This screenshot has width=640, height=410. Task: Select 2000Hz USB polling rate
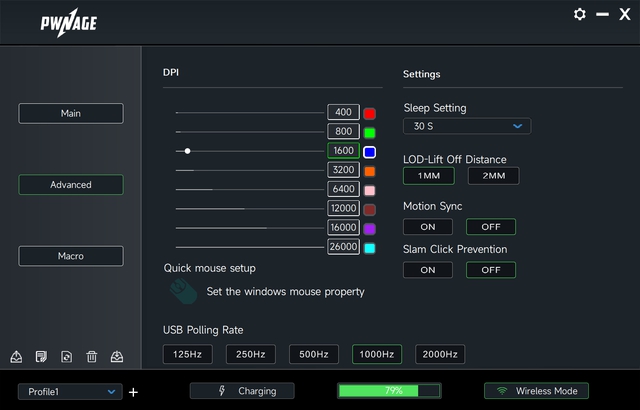tap(440, 354)
